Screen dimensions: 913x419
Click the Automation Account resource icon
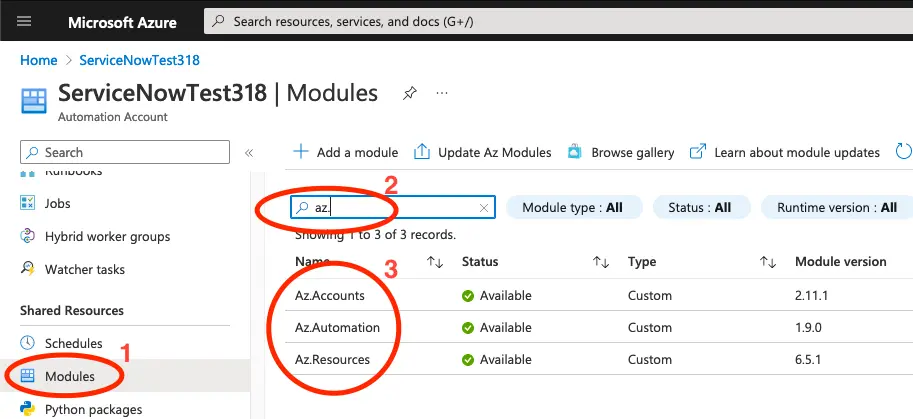click(x=34, y=100)
